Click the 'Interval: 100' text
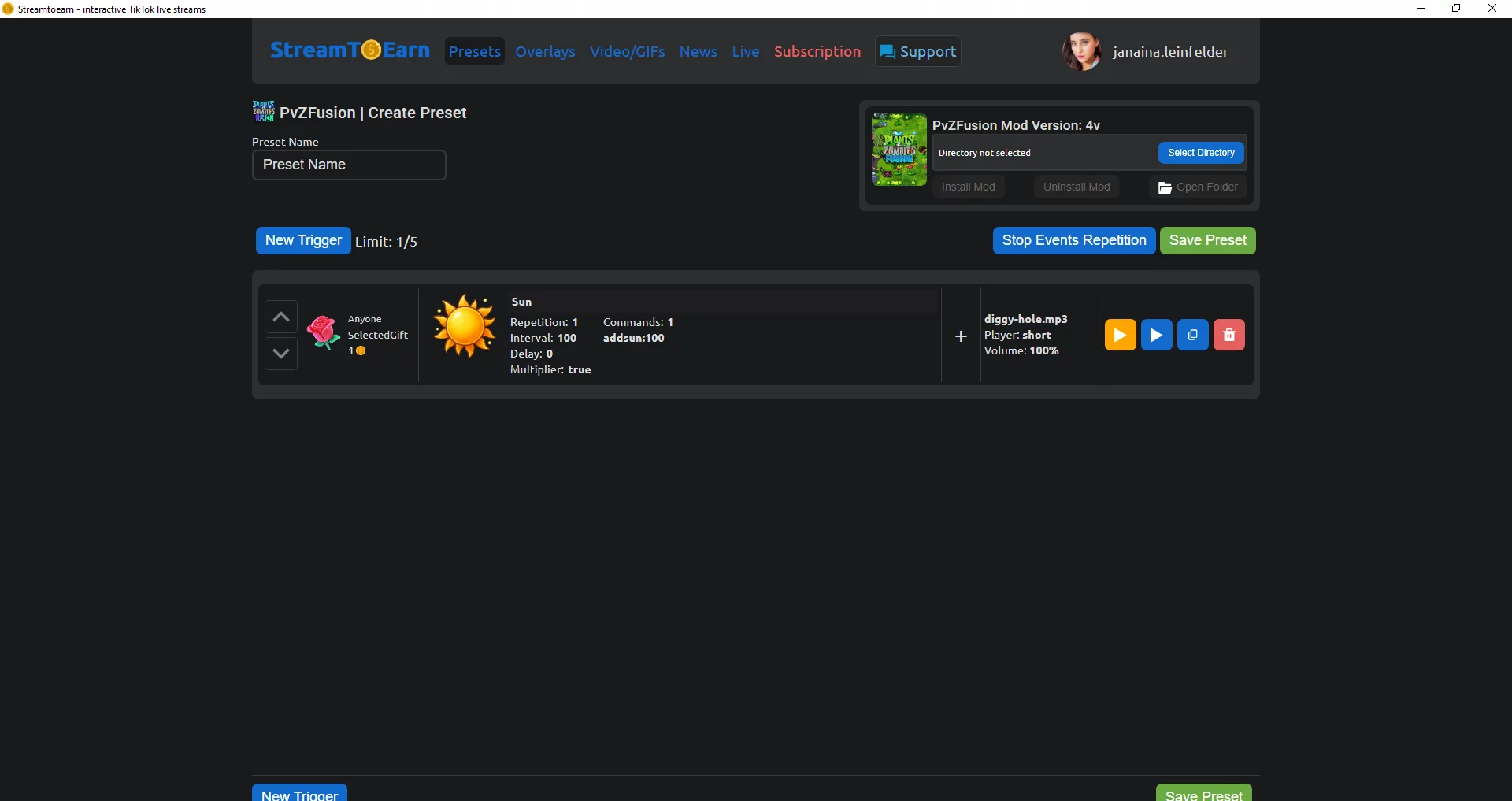Screen dimensions: 1512x801 (x=543, y=338)
